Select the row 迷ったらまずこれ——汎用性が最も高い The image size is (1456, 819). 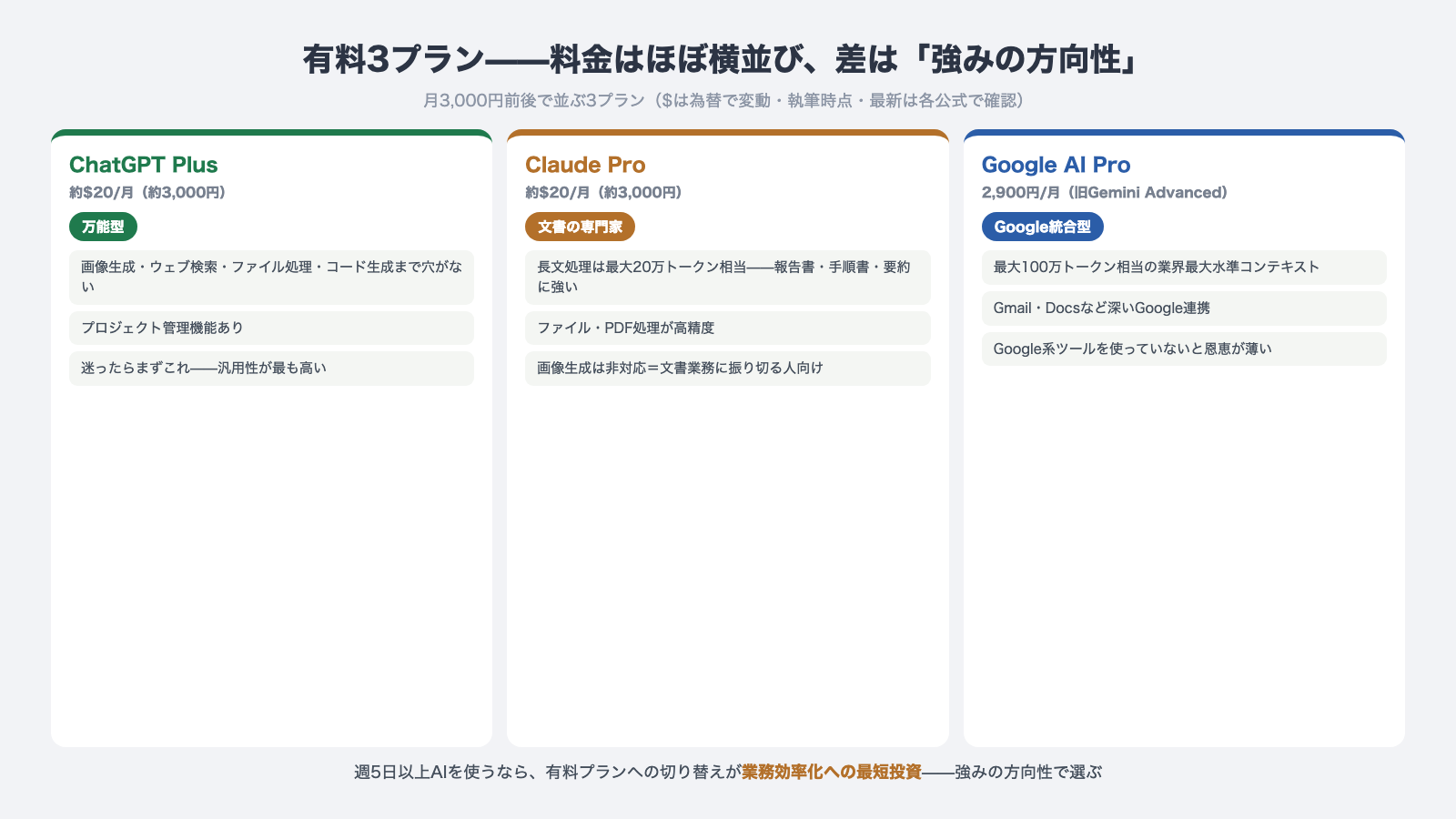pos(271,369)
